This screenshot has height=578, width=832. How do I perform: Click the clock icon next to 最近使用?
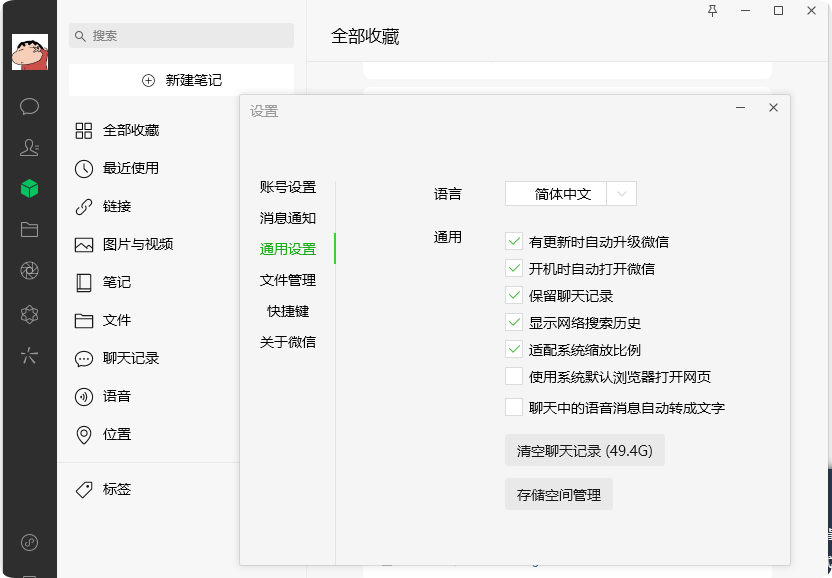[84, 168]
